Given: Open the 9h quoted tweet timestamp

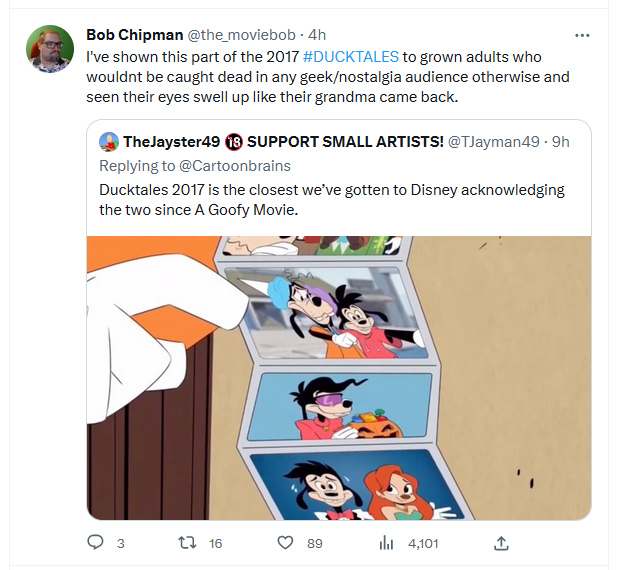Looking at the screenshot, I should 560,141.
